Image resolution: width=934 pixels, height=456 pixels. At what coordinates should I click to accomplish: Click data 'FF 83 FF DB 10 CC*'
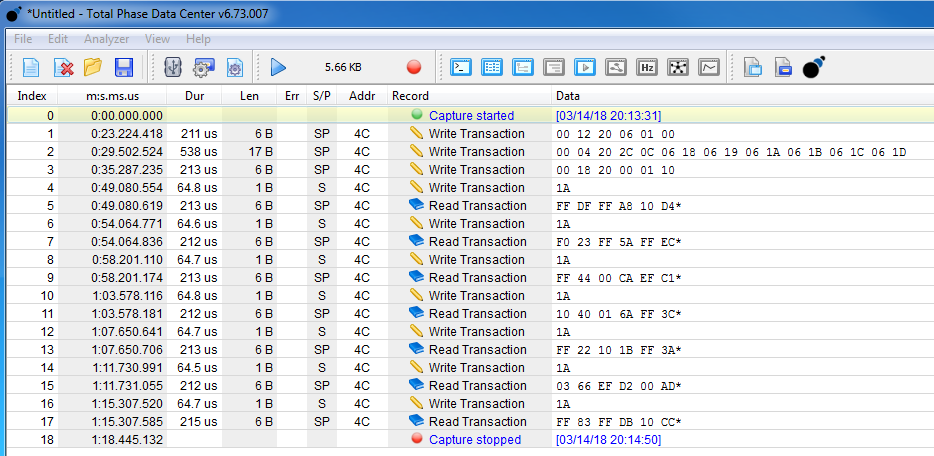(619, 421)
